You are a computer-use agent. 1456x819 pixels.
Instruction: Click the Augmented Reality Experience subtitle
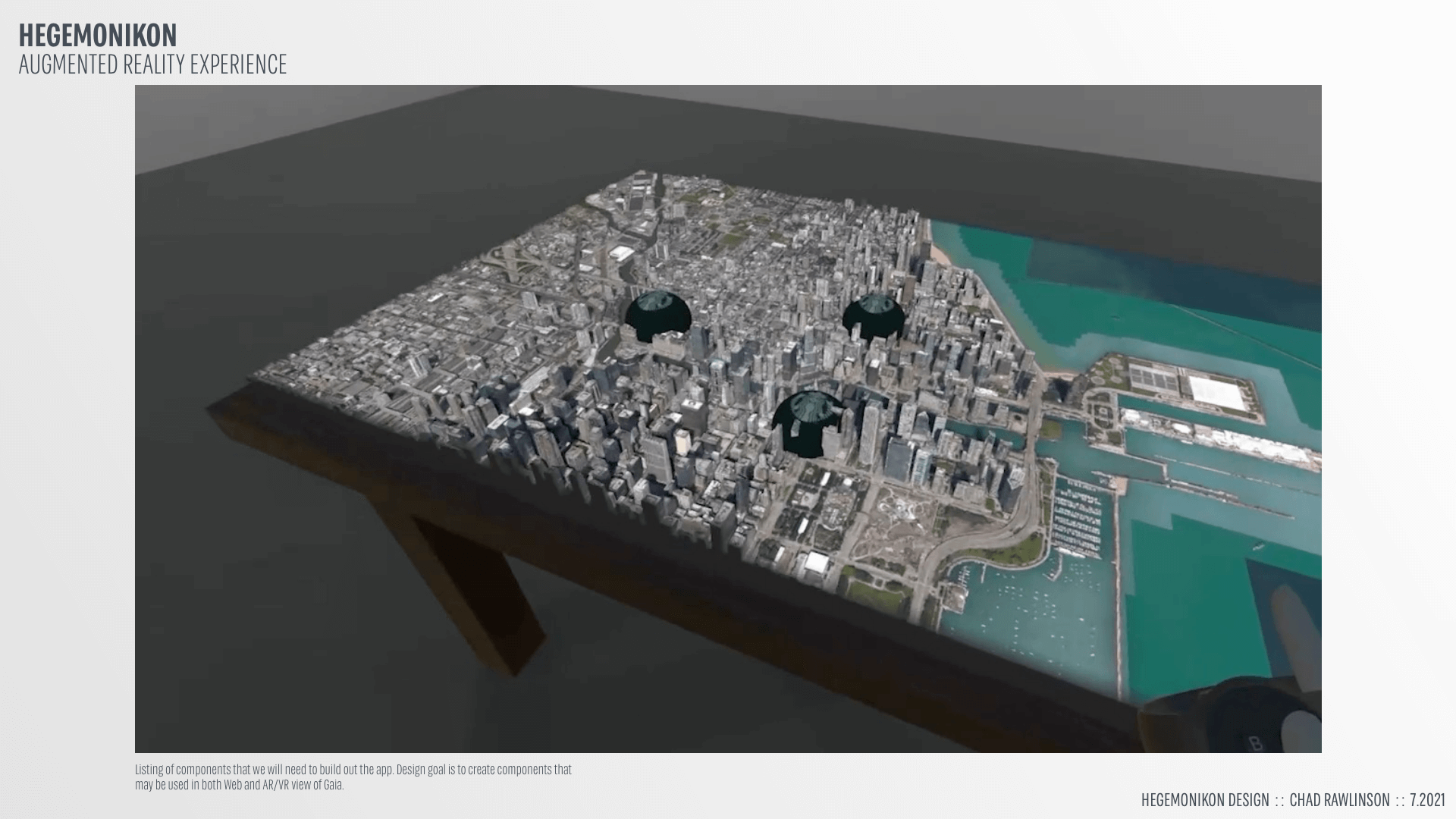point(152,64)
